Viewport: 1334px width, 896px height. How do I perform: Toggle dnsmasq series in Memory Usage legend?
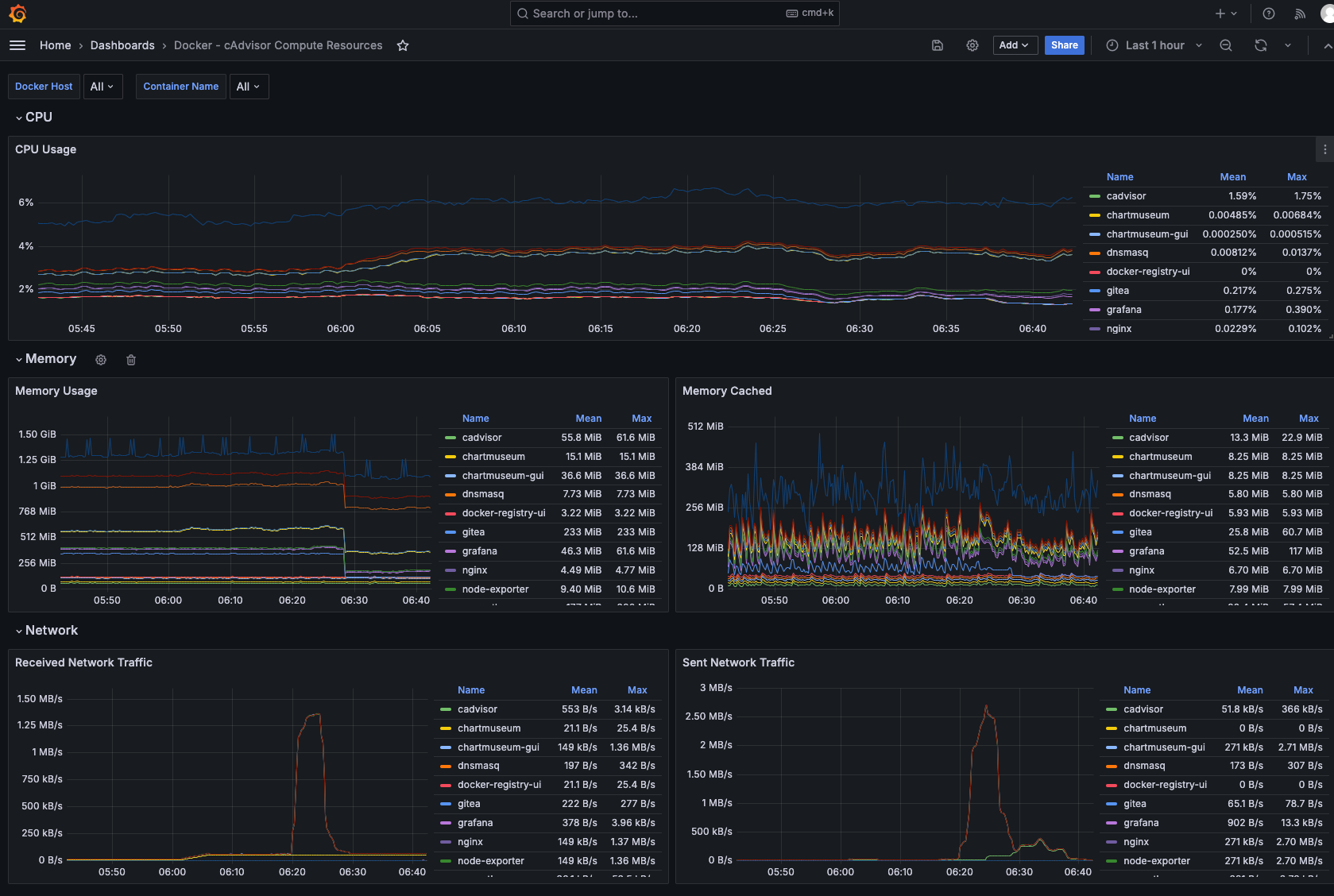click(x=482, y=494)
